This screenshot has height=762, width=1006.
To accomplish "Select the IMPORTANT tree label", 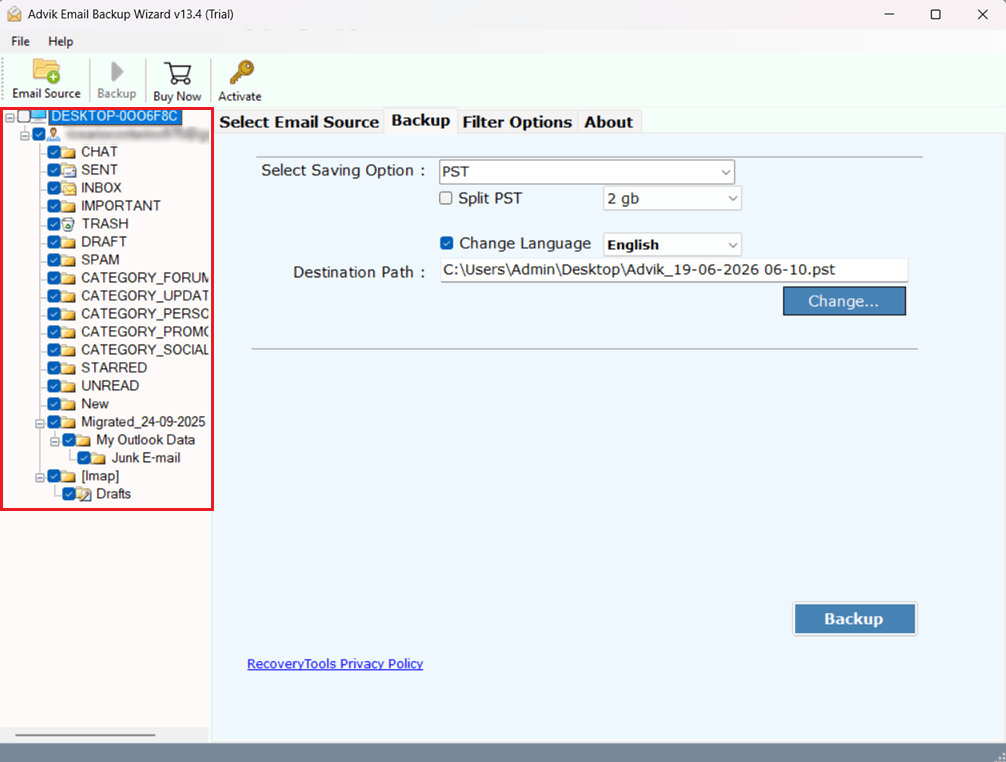I will point(121,206).
